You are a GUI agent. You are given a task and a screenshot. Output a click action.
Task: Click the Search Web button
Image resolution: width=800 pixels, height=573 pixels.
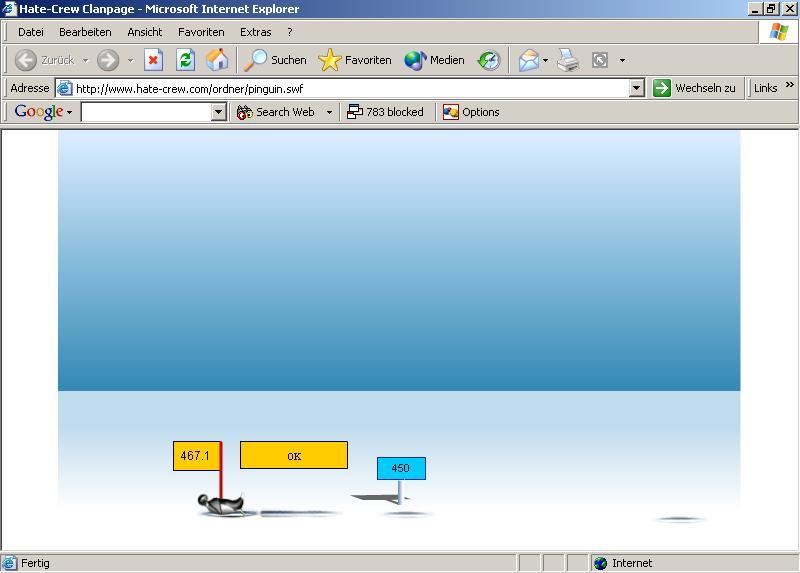click(276, 112)
